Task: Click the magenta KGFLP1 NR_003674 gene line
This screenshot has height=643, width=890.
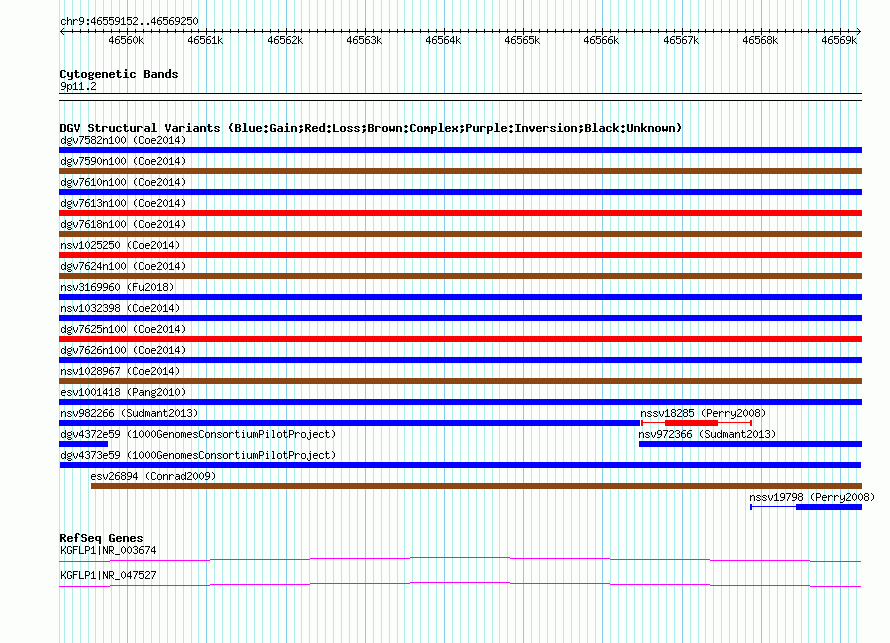Action: click(x=460, y=560)
